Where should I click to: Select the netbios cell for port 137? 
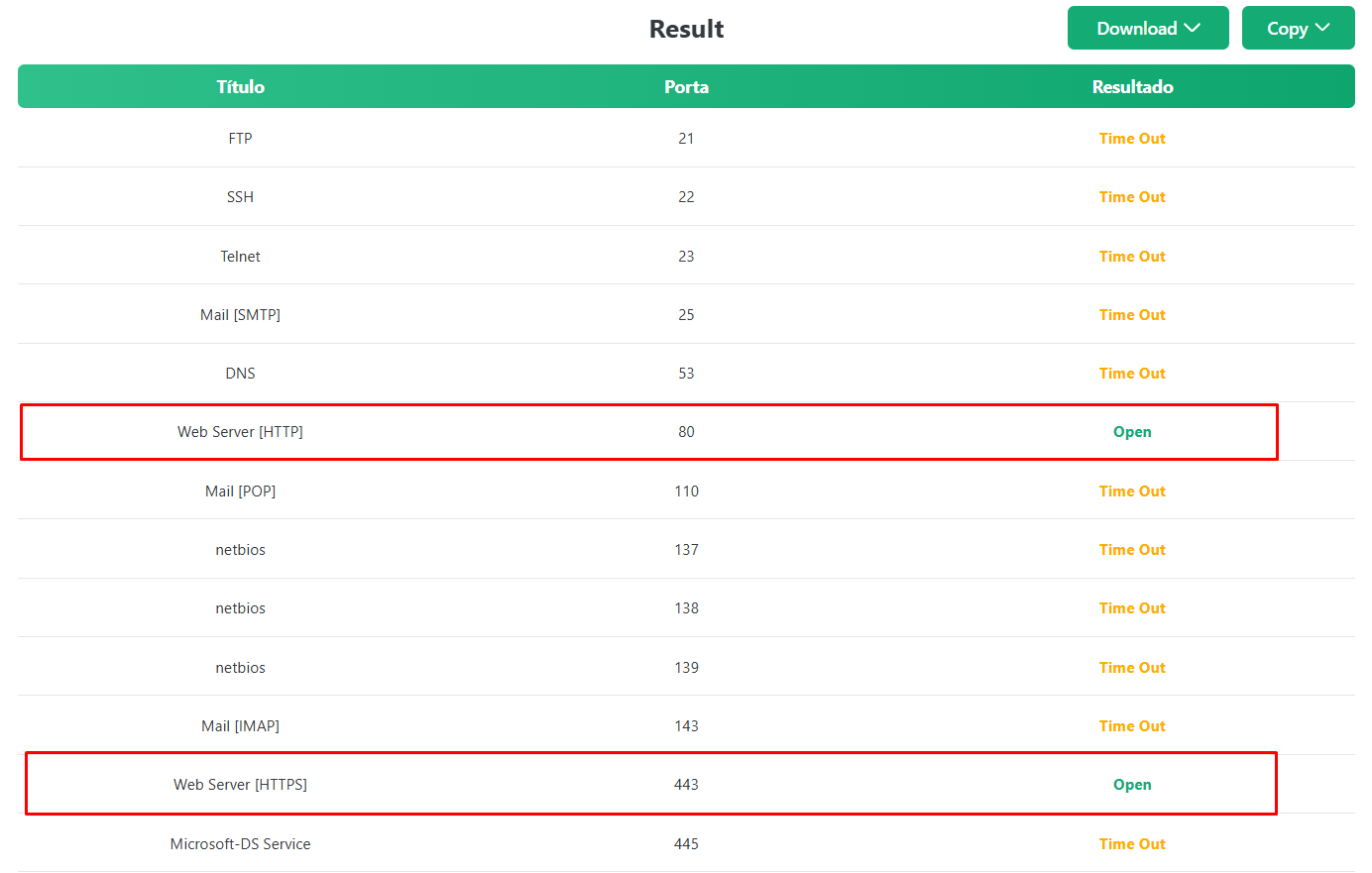click(x=240, y=550)
